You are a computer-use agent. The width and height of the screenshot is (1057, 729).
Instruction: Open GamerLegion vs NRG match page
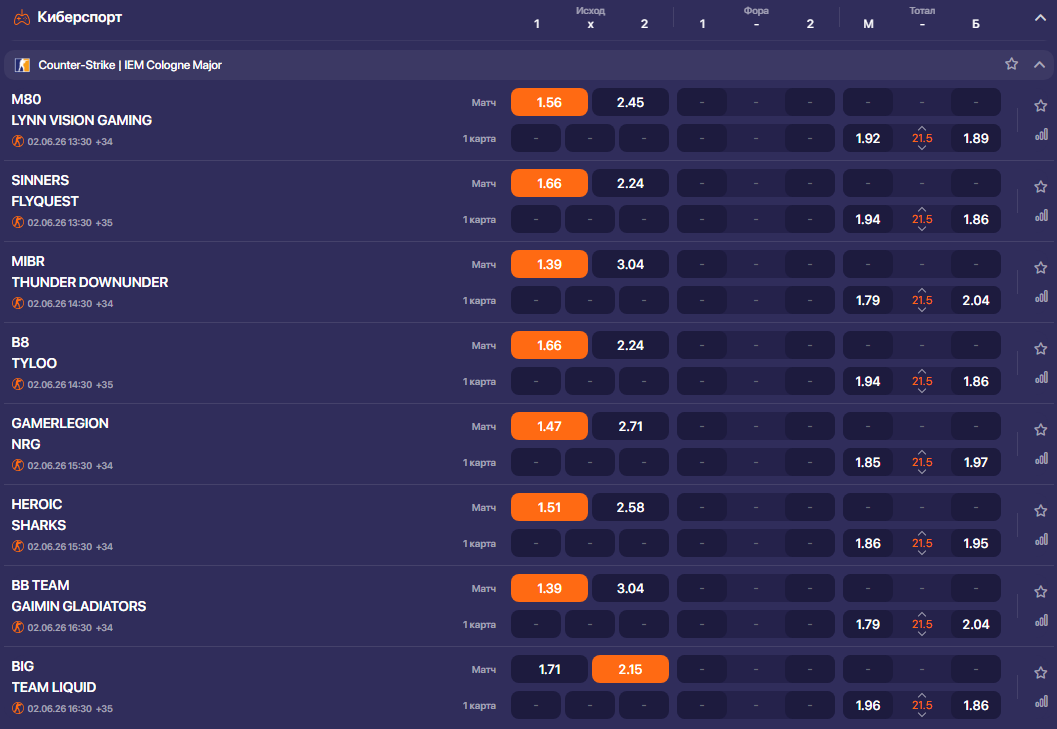[x=60, y=433]
